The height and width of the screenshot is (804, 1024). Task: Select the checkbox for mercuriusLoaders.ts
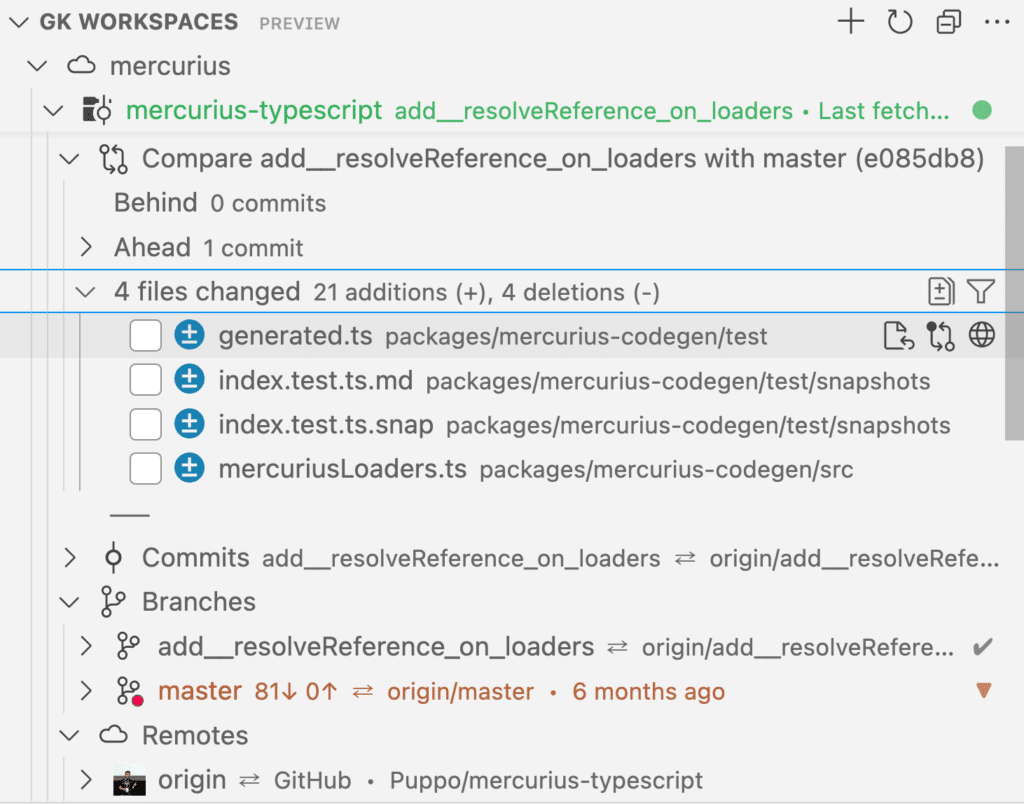click(145, 467)
